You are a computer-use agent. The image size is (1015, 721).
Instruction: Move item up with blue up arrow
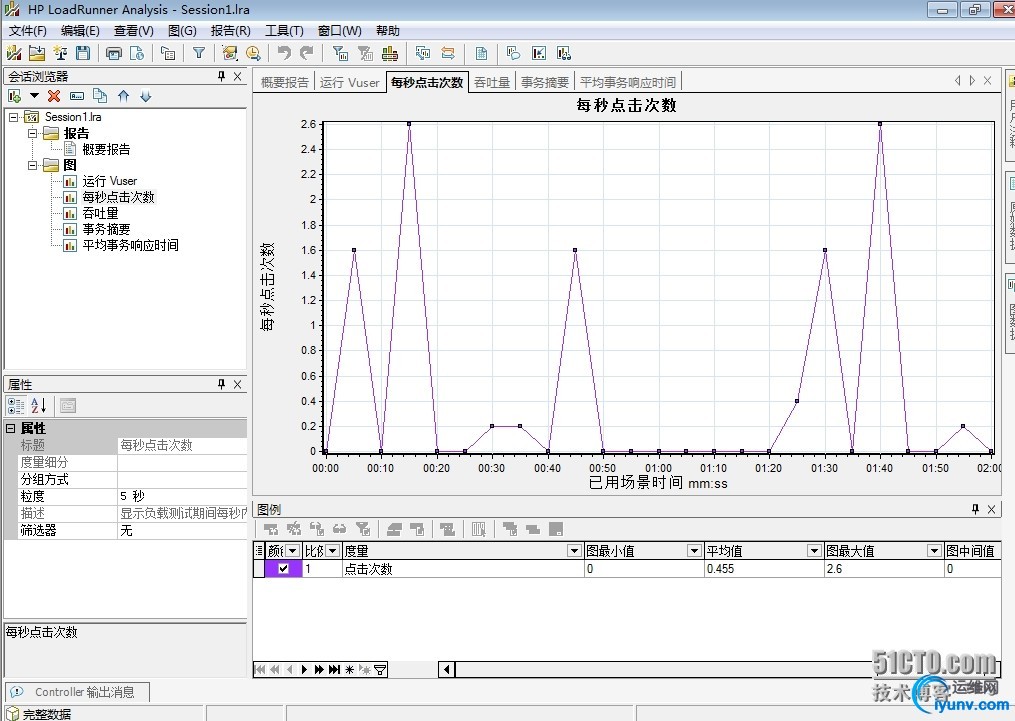[123, 96]
